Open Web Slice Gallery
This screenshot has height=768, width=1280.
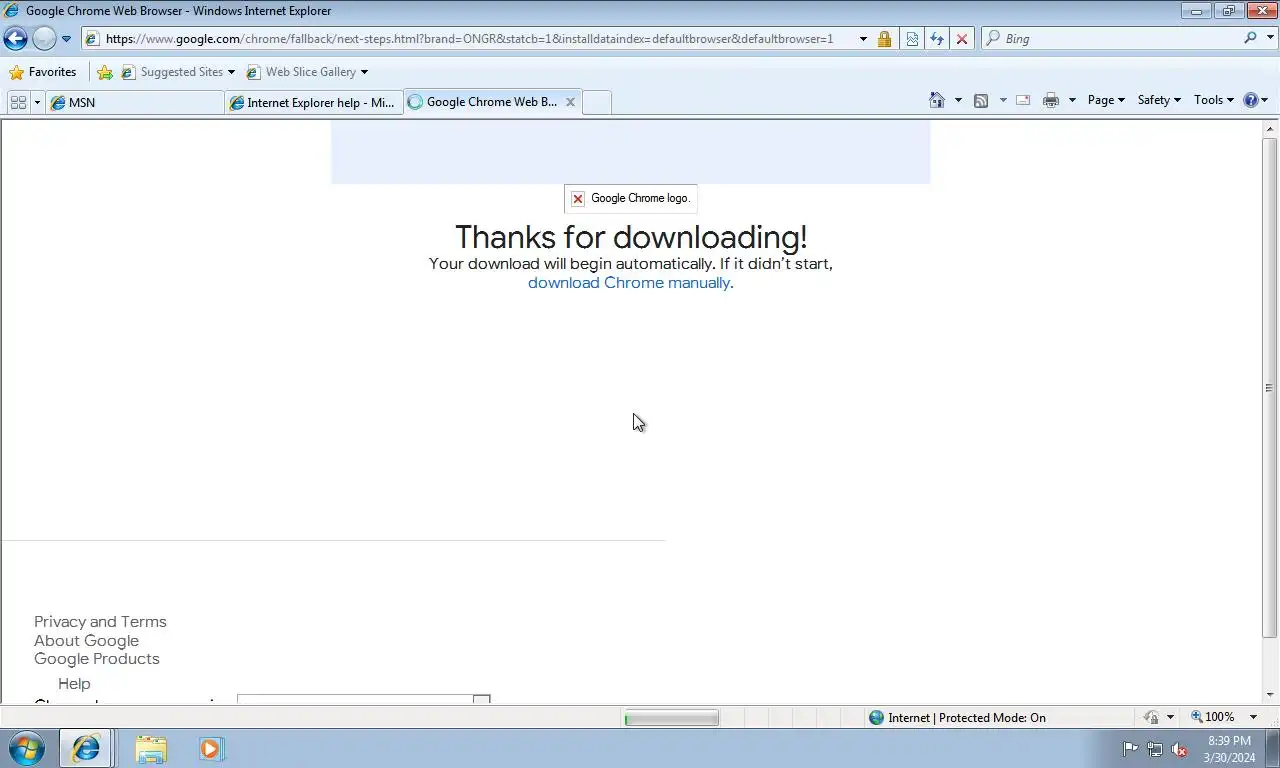pos(307,72)
